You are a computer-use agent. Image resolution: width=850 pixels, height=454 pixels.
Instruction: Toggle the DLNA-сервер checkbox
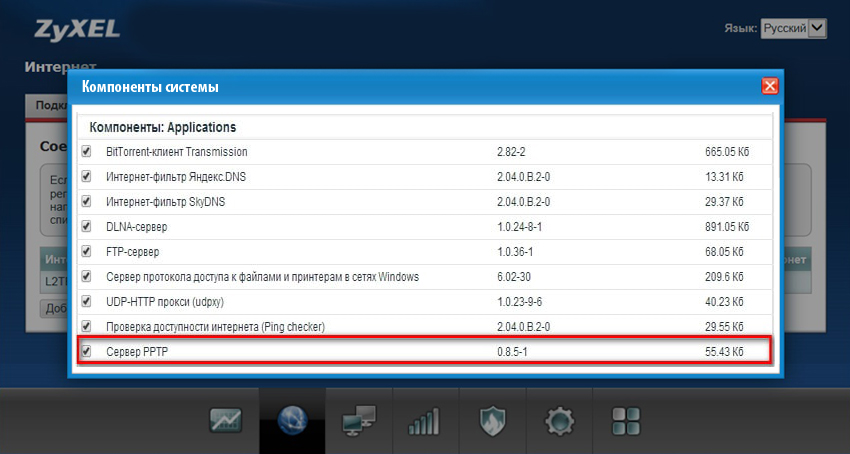[86, 227]
